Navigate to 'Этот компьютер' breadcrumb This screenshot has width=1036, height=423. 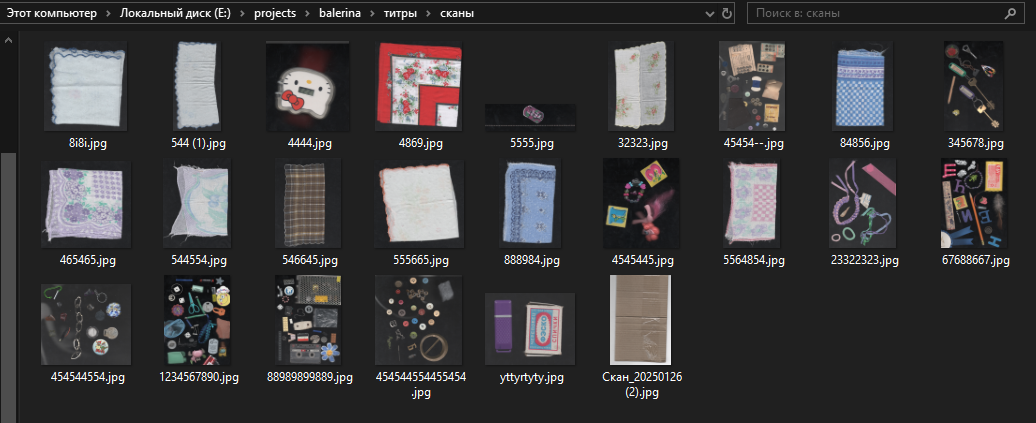coord(53,14)
